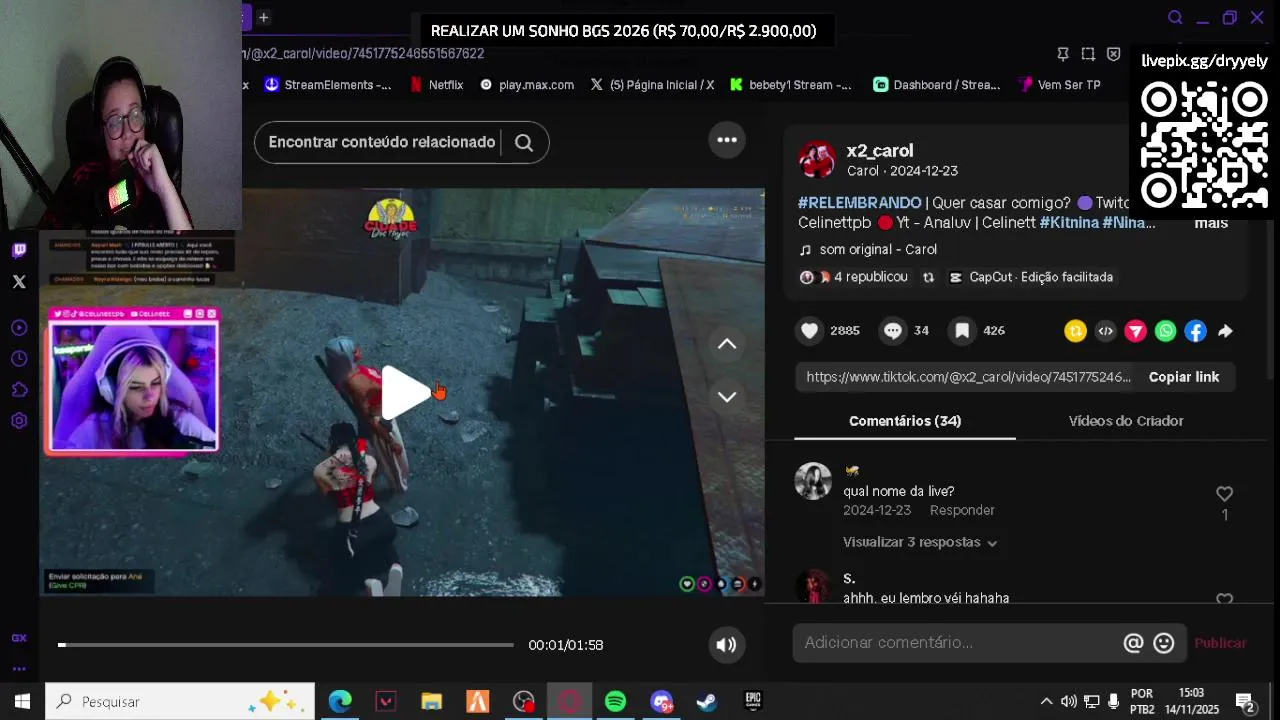Image resolution: width=1280 pixels, height=720 pixels.
Task: Mute the video with the speaker button
Action: [727, 645]
